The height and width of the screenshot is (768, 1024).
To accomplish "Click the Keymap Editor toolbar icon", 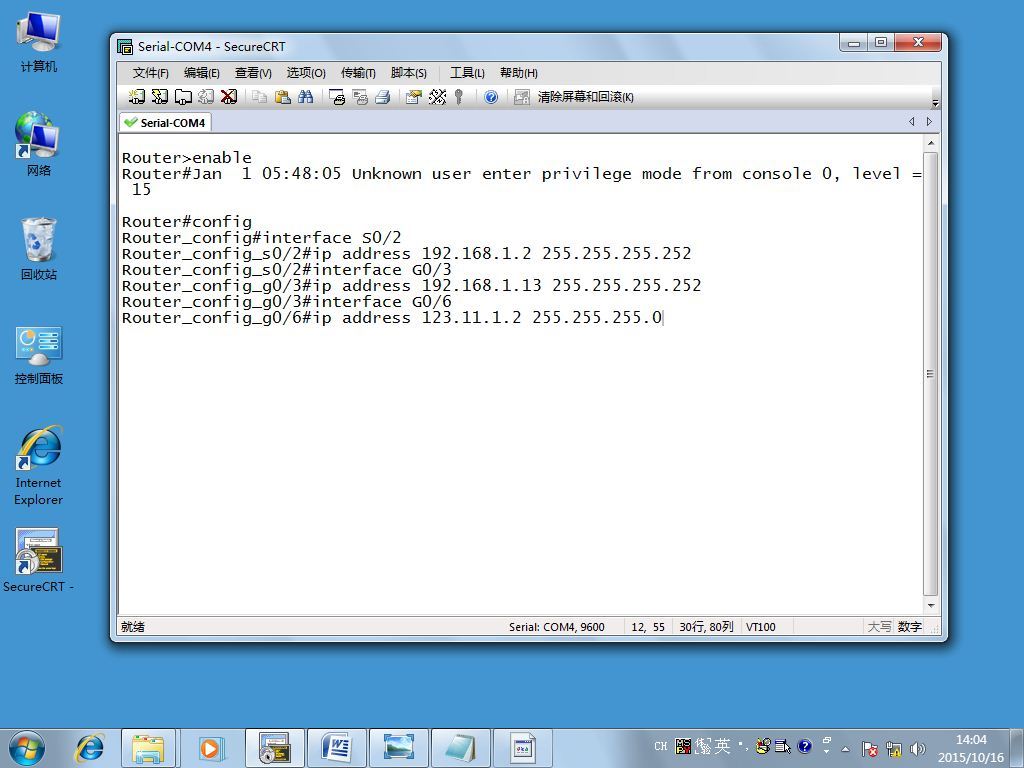I will pyautogui.click(x=437, y=97).
